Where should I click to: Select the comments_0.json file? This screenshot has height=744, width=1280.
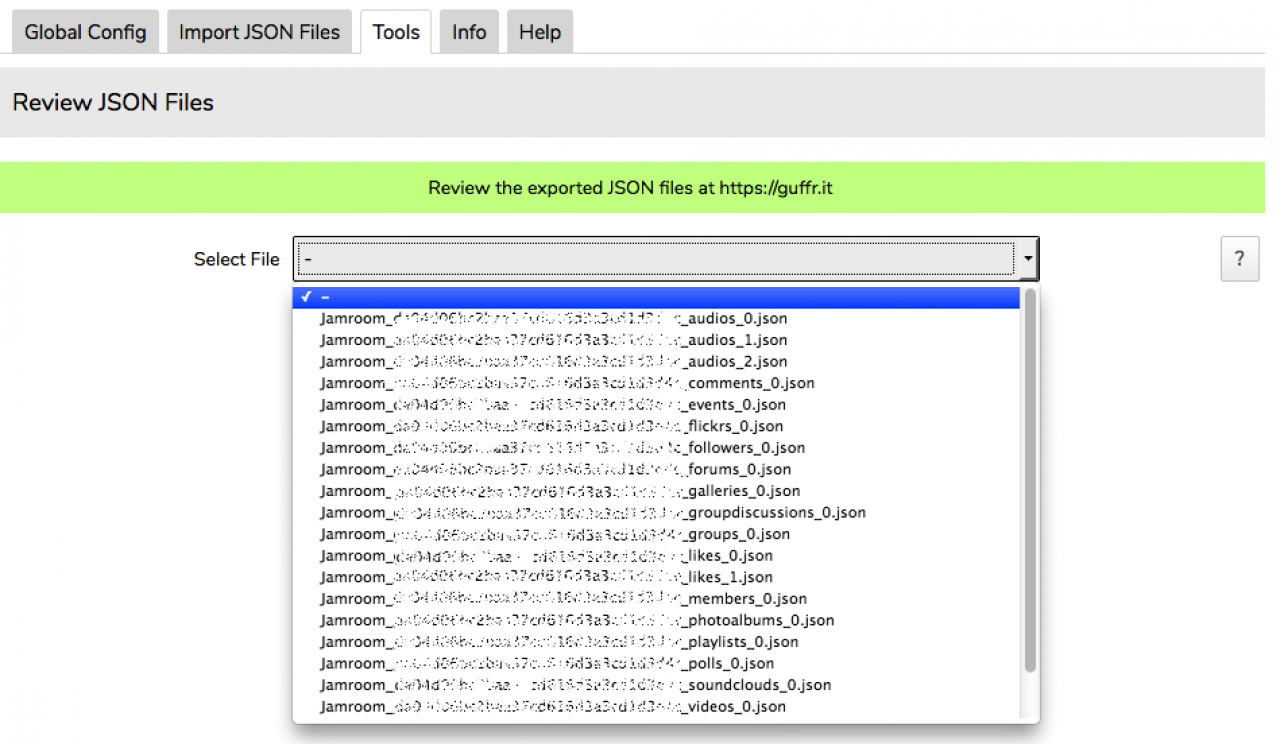(567, 383)
